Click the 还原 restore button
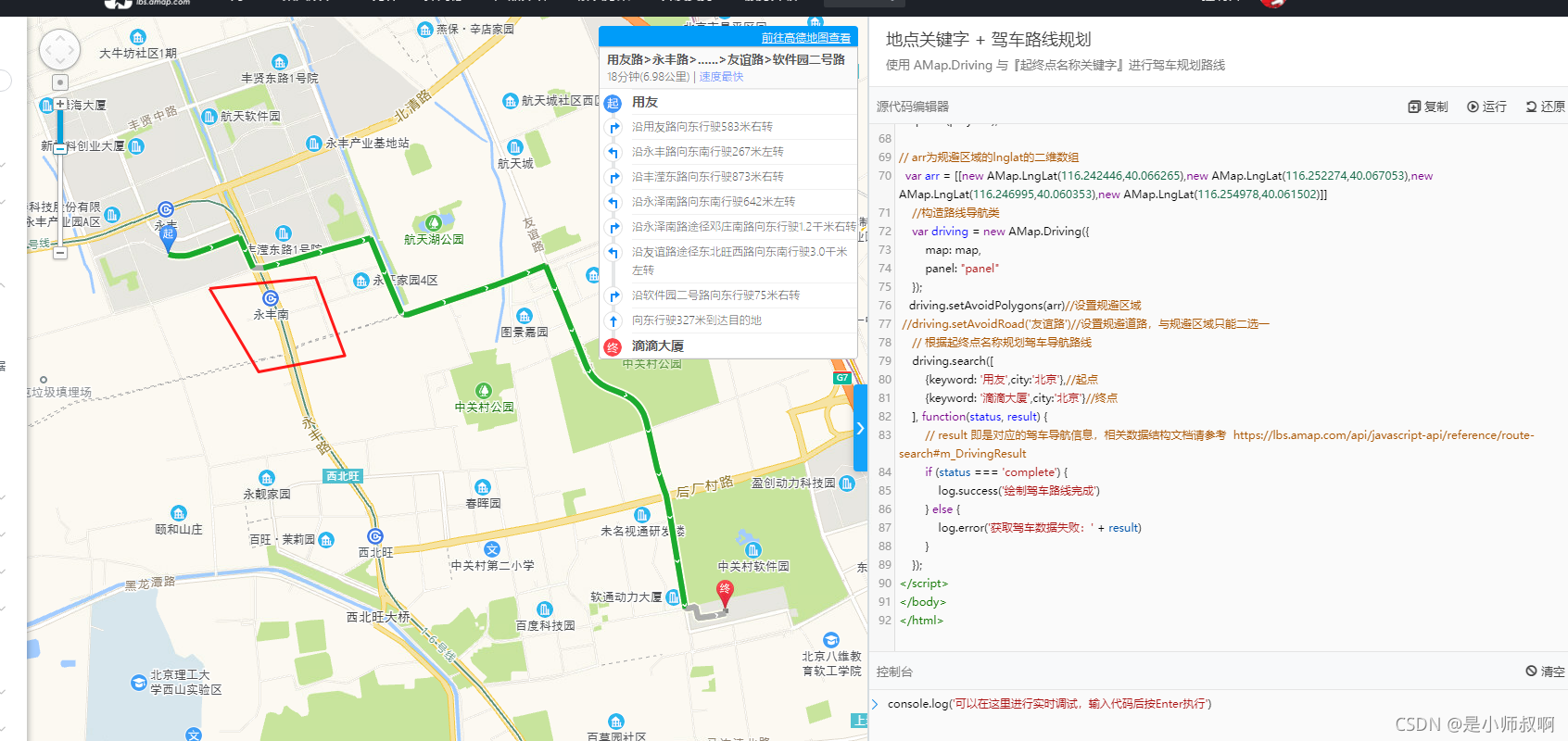This screenshot has height=741, width=1568. click(1546, 107)
